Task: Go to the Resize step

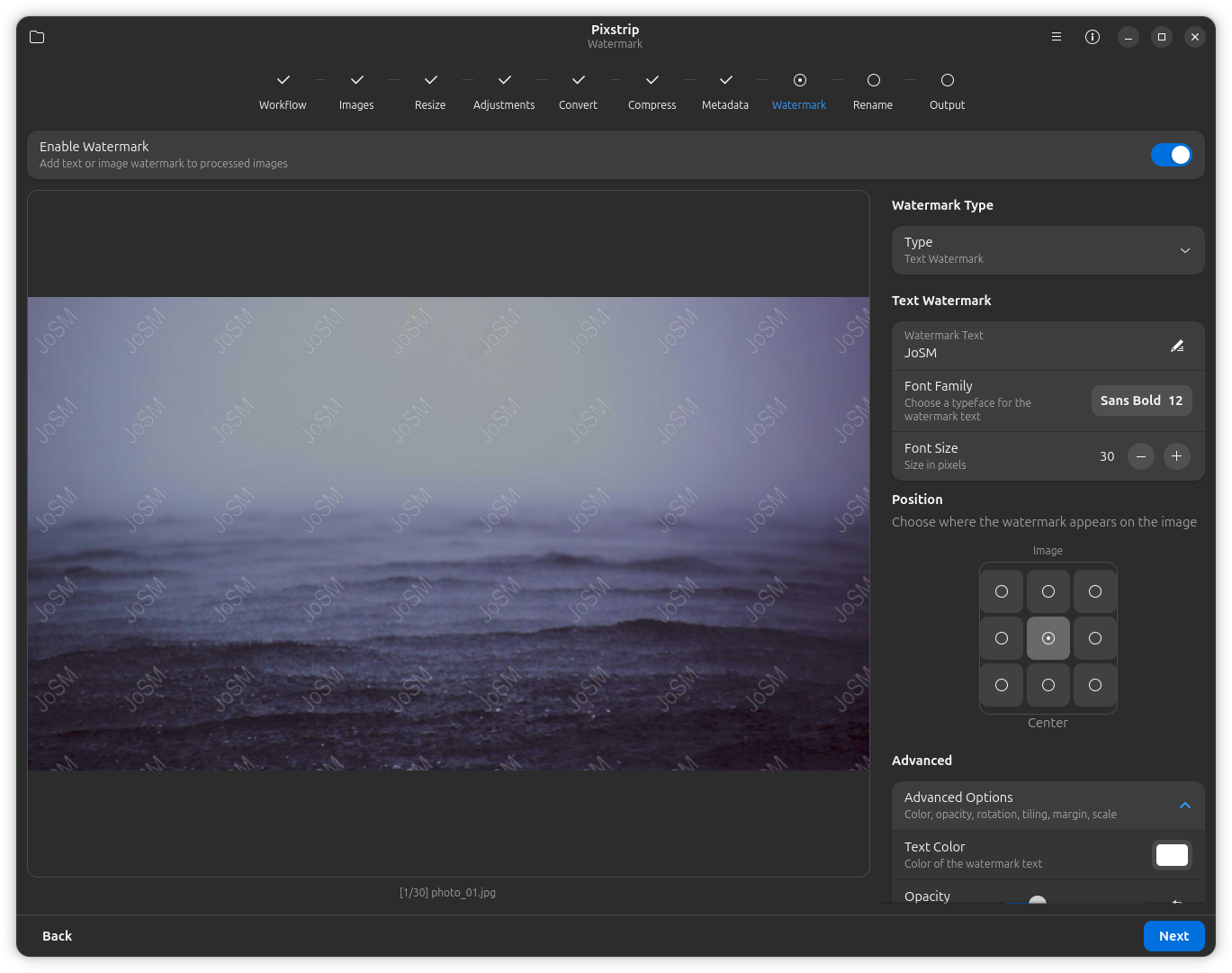Action: [430, 91]
